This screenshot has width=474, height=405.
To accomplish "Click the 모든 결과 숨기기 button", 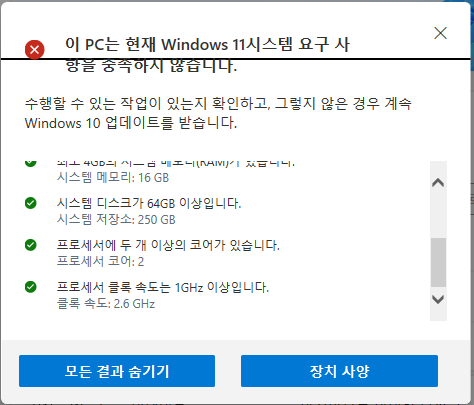I will click(x=117, y=371).
